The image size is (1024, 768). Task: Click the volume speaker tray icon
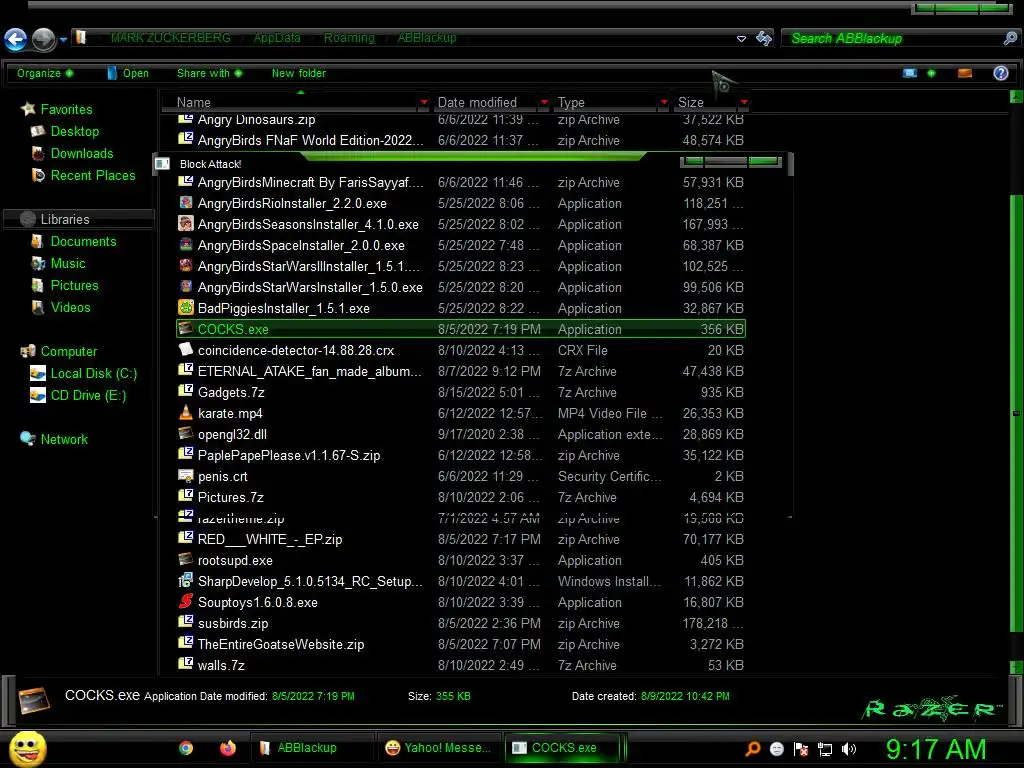click(849, 749)
